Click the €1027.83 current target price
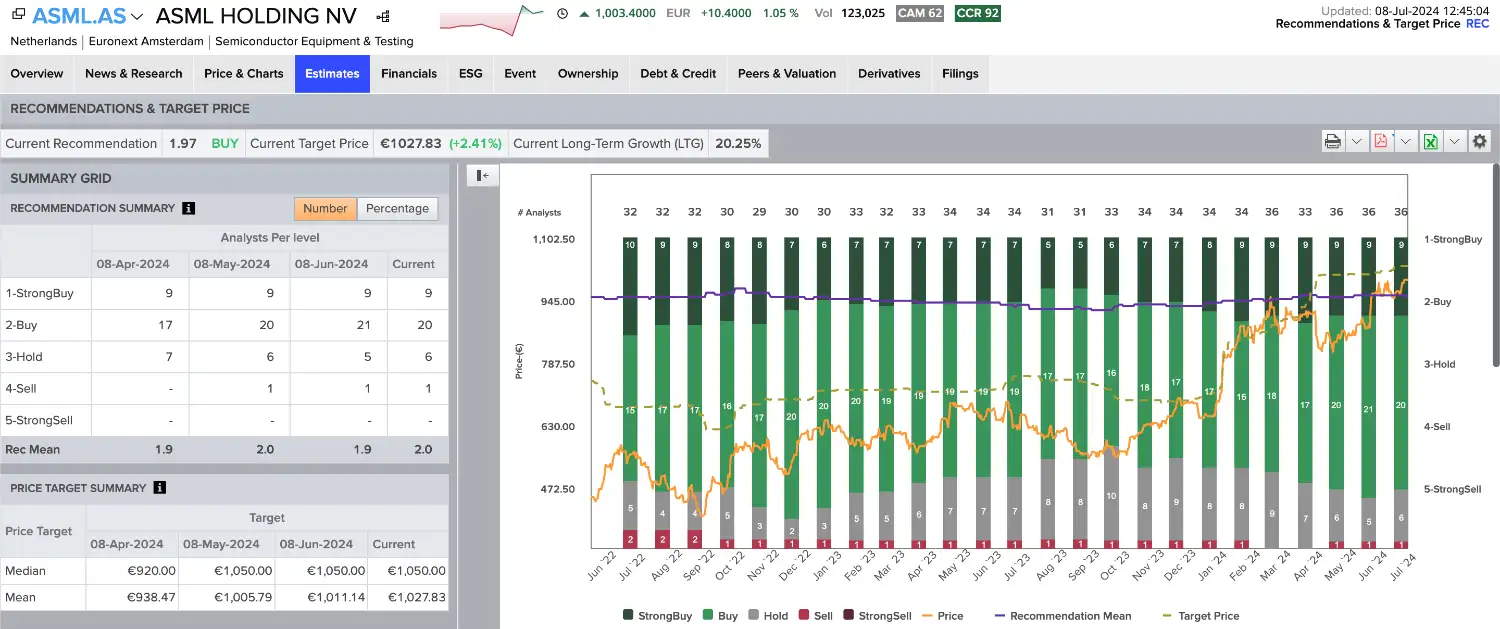The height and width of the screenshot is (629, 1500). (x=410, y=143)
